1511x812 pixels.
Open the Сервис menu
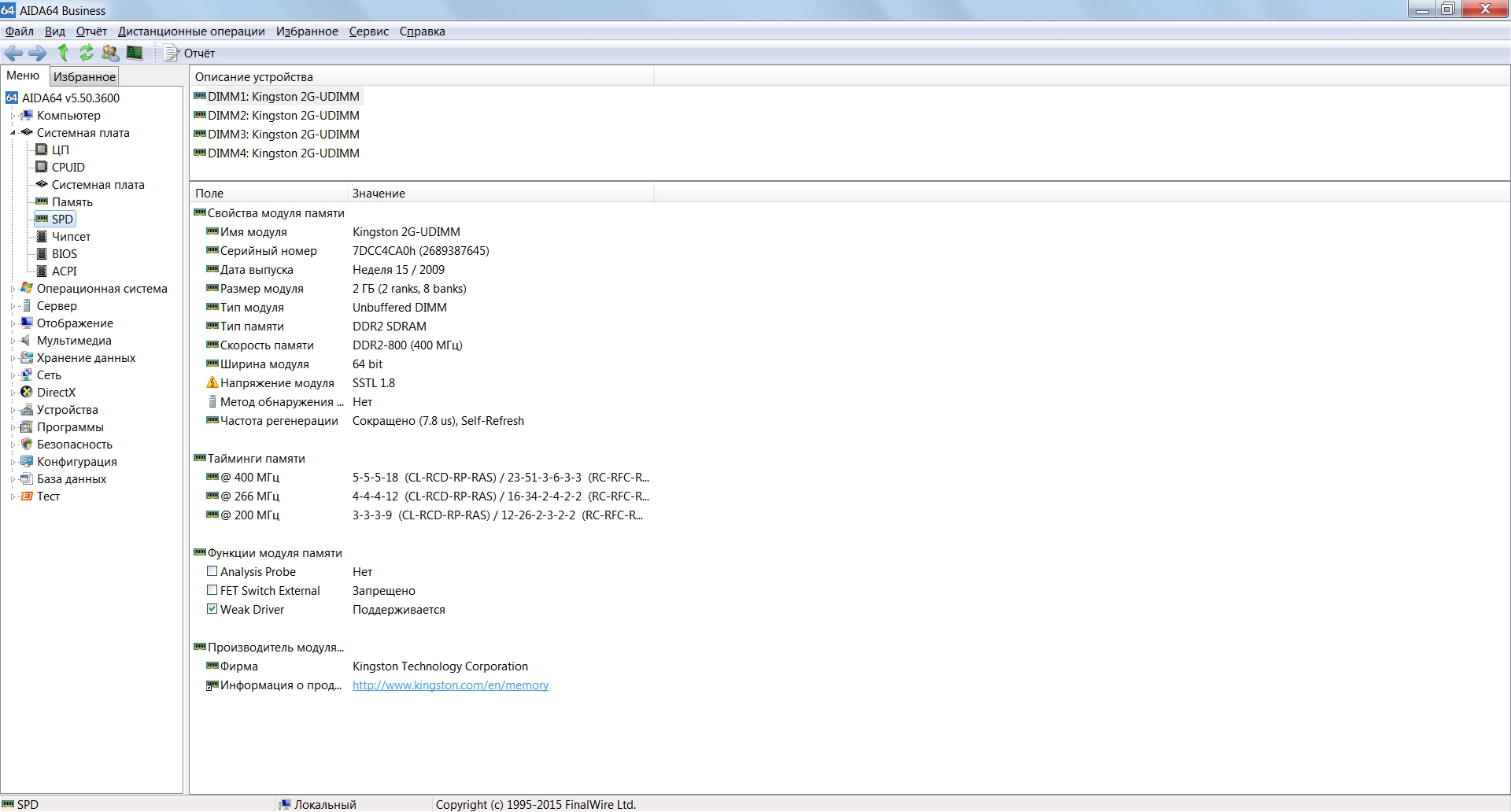coord(369,31)
